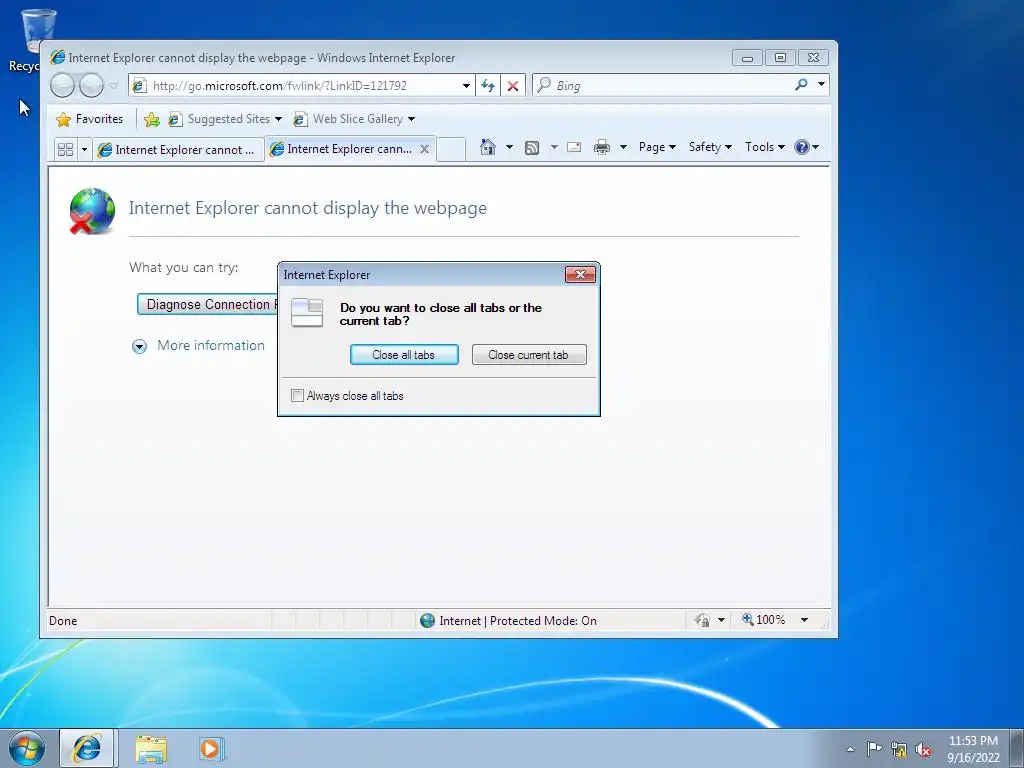Open the Page menu
The height and width of the screenshot is (768, 1024).
coord(657,147)
